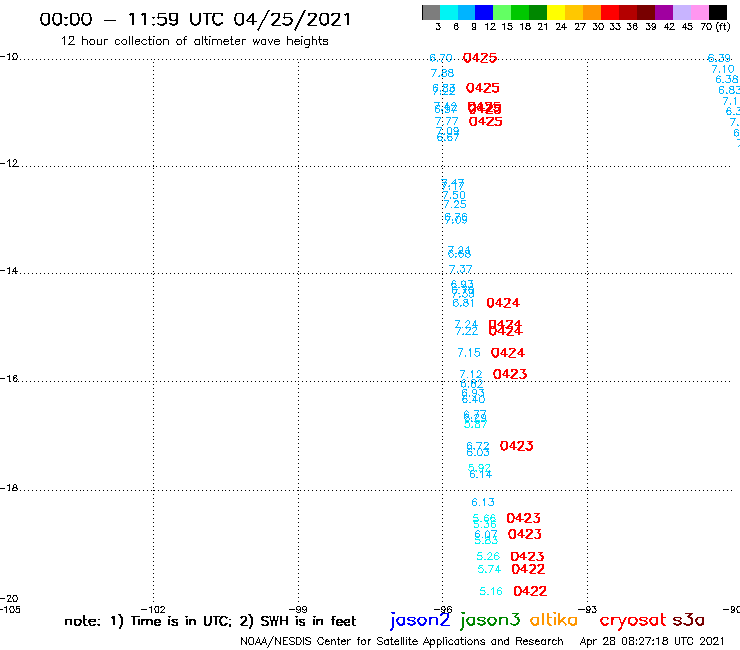Viewport: 740px width, 650px height.
Task: Click the 5.74 wave height value
Action: (x=489, y=569)
